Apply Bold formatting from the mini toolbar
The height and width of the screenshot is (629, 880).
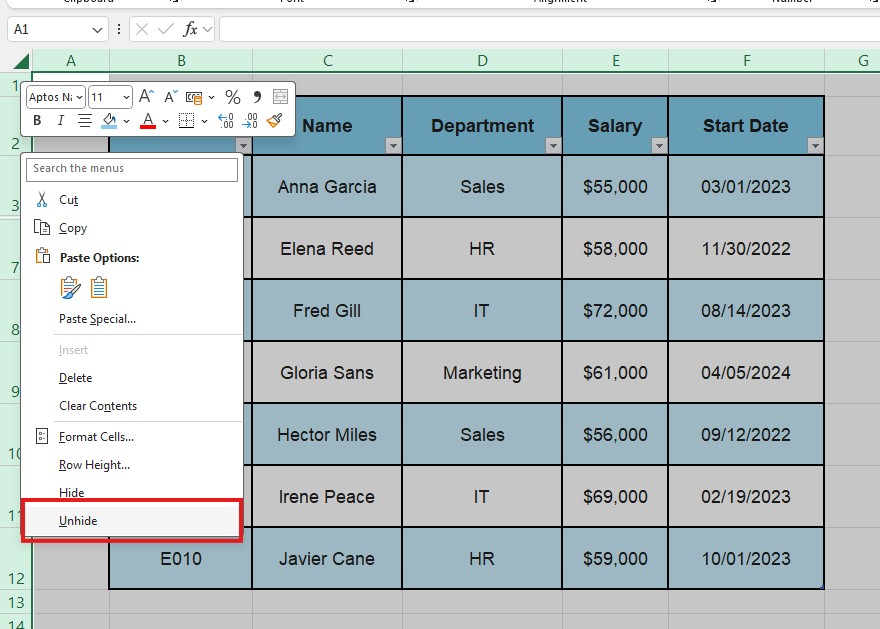click(x=36, y=120)
